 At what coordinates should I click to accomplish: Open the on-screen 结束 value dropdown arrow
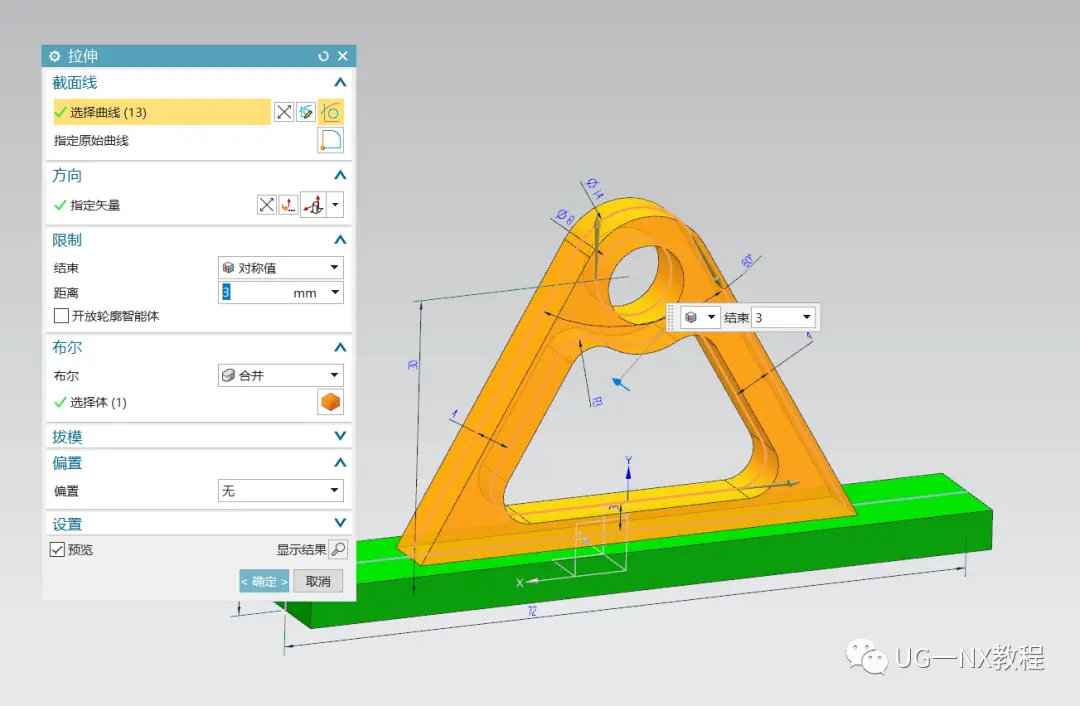(807, 318)
